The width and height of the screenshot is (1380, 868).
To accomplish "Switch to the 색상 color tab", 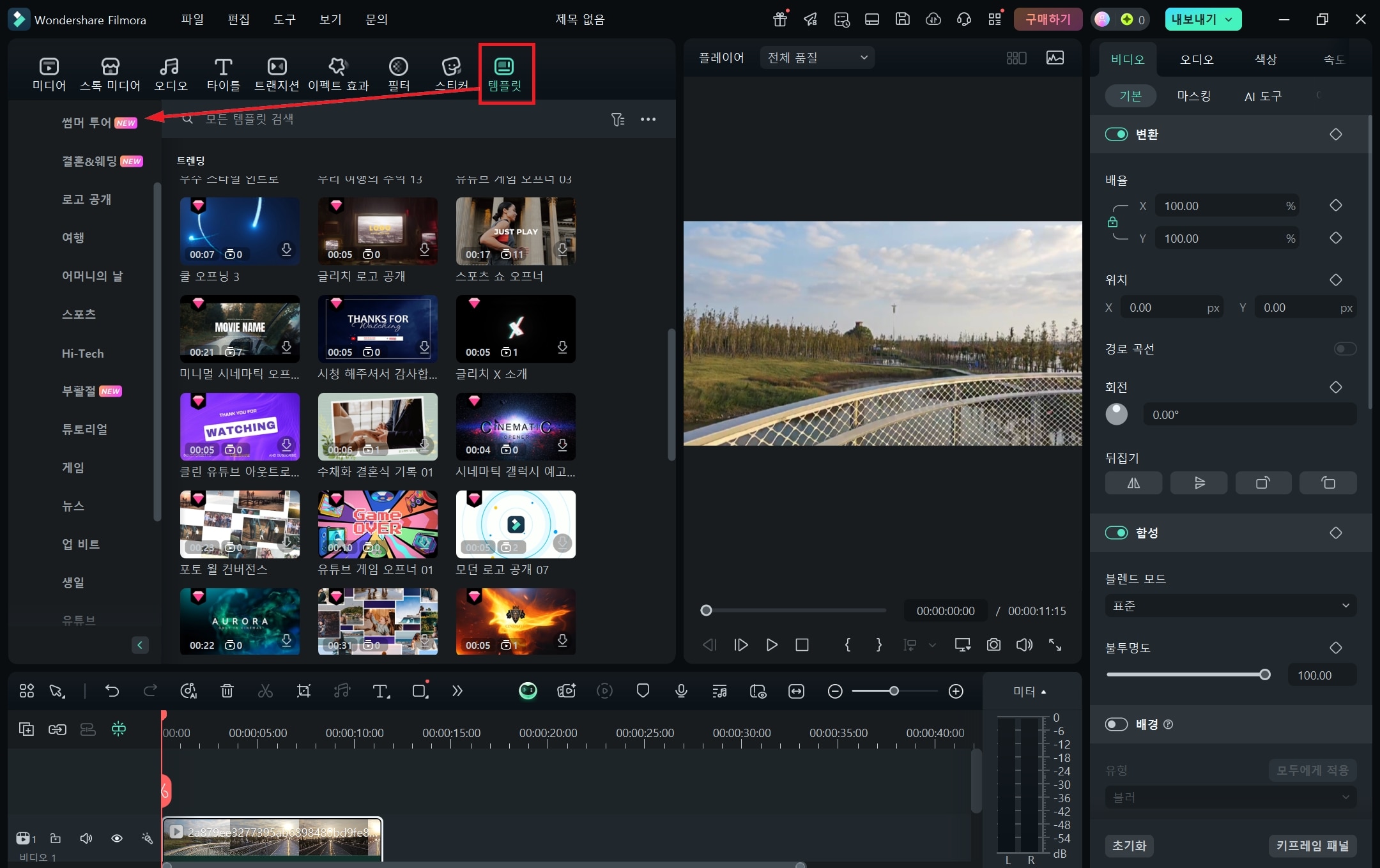I will pyautogui.click(x=1266, y=59).
